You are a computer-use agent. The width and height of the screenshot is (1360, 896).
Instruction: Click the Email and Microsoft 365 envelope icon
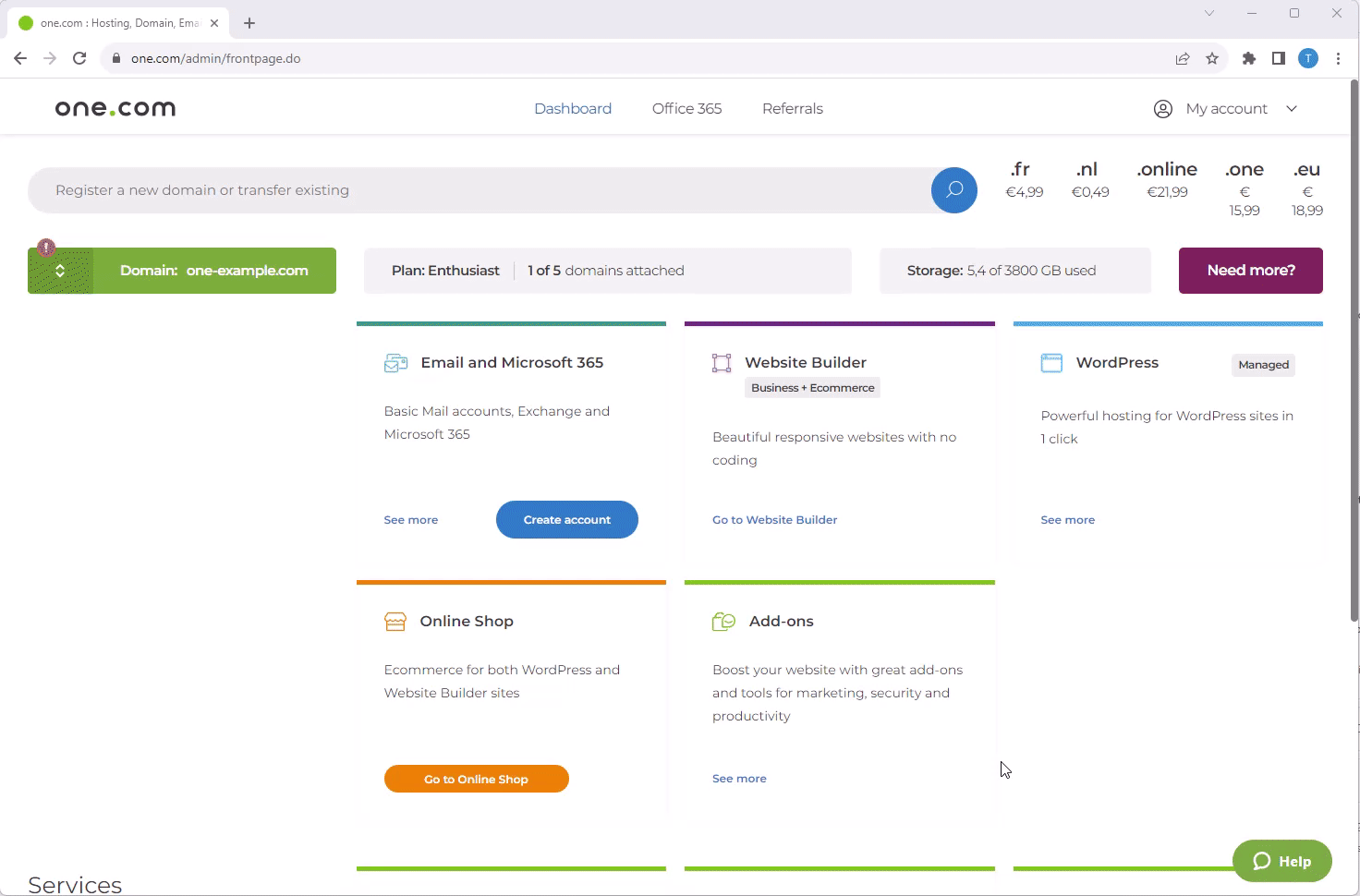click(x=395, y=363)
